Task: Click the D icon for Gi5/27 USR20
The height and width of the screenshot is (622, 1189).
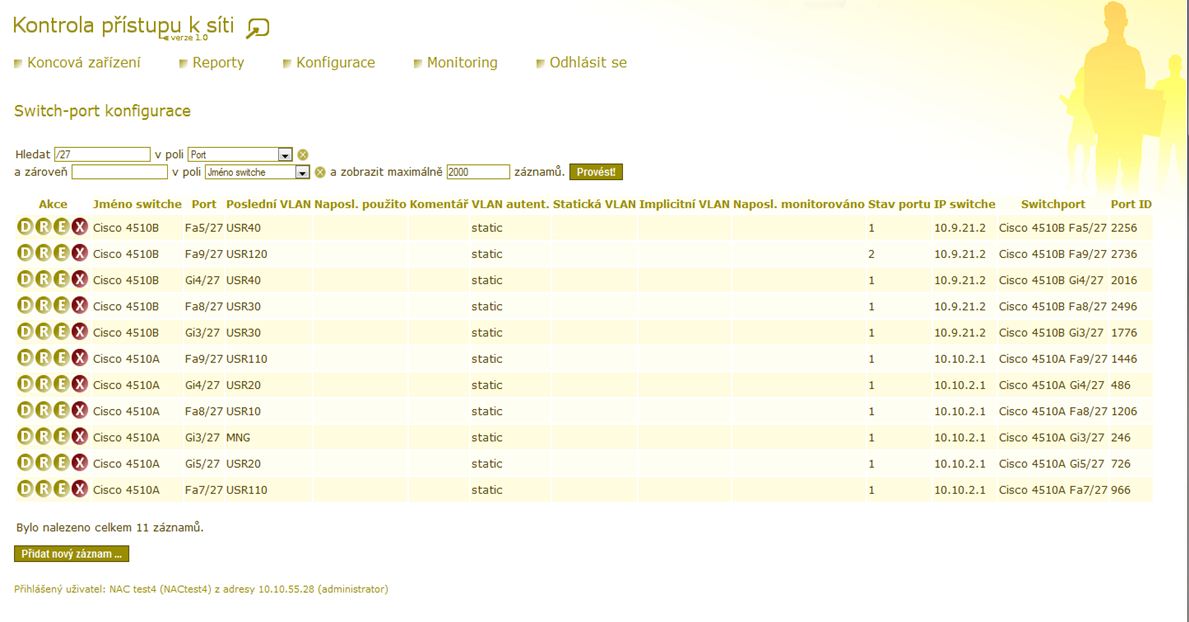Action: (25, 463)
